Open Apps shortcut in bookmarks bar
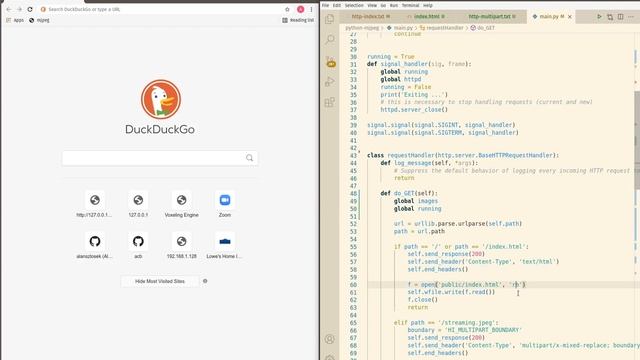Viewport: 640px width, 360px height. 15,20
